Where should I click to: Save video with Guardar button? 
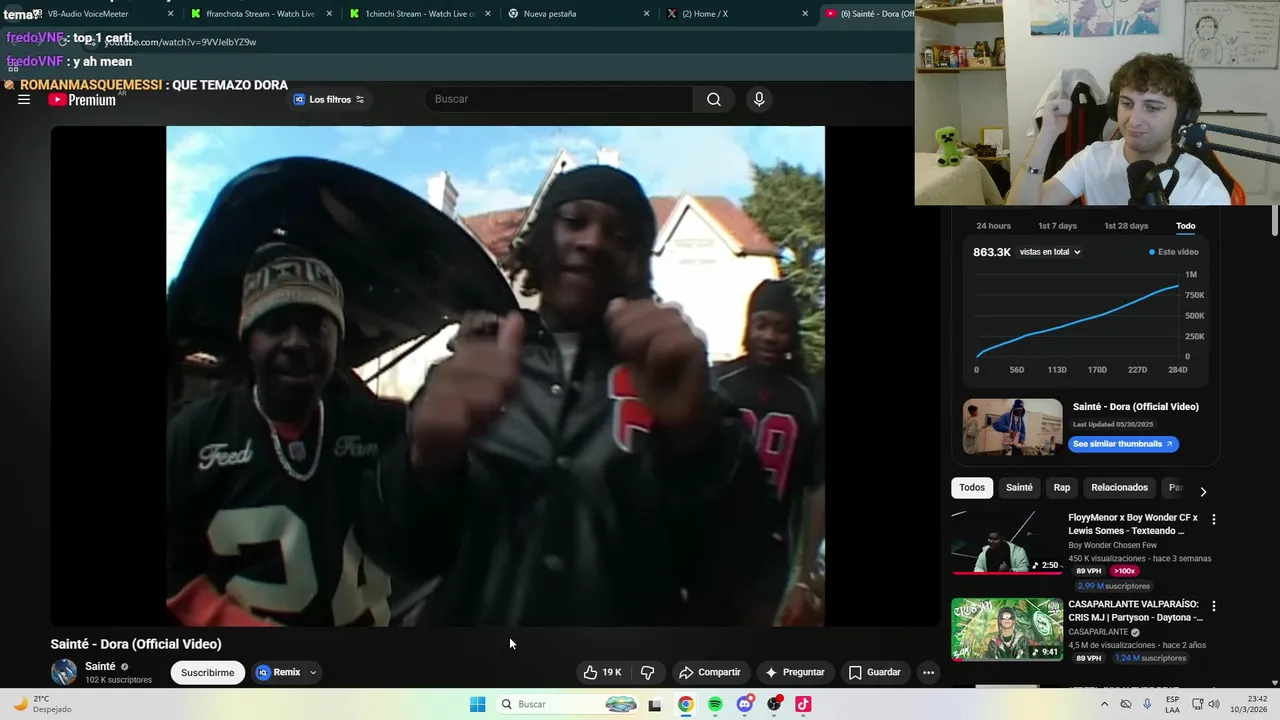click(x=874, y=672)
